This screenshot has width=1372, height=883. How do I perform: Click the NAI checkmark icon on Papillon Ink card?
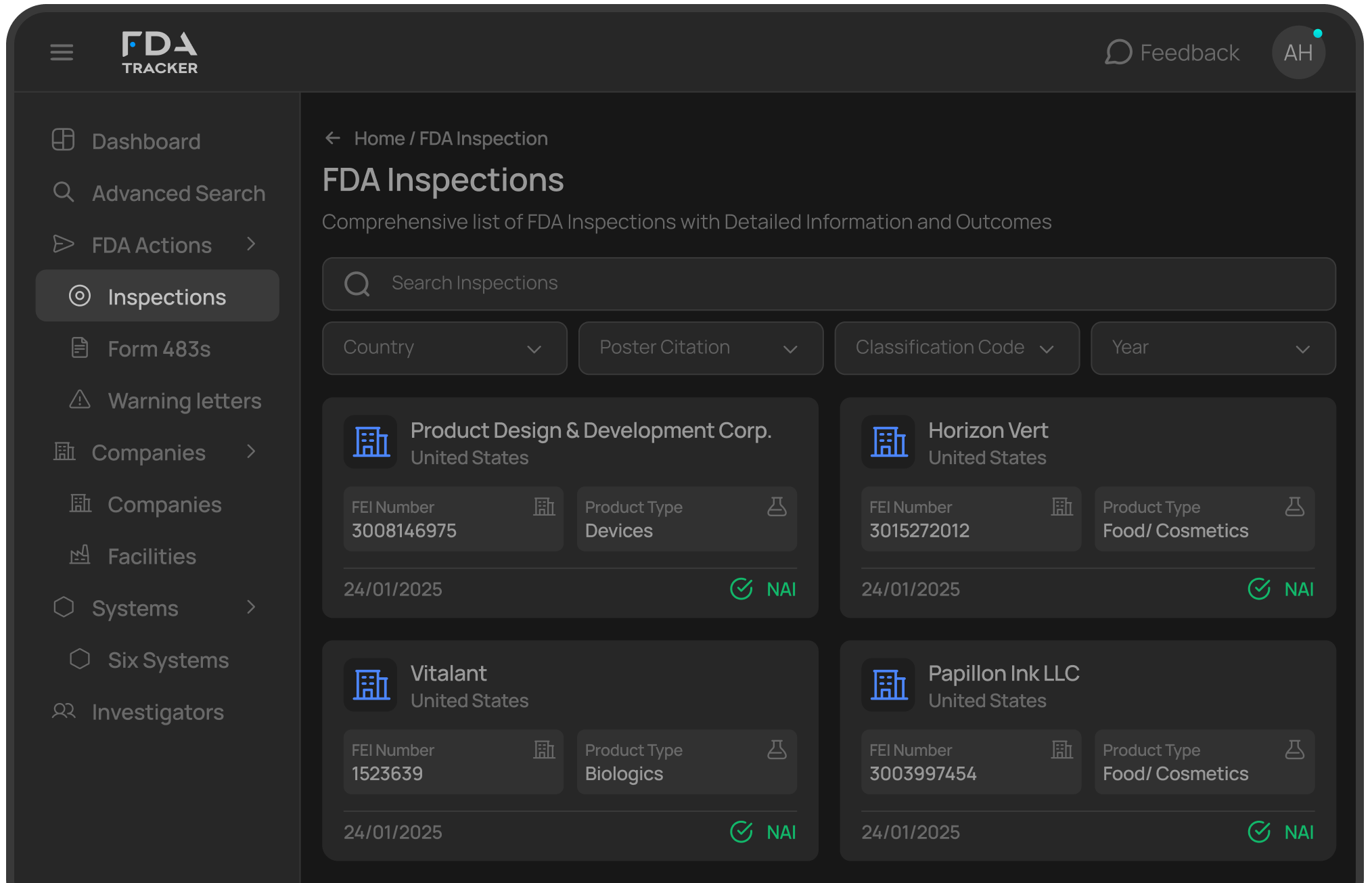[x=1259, y=832]
